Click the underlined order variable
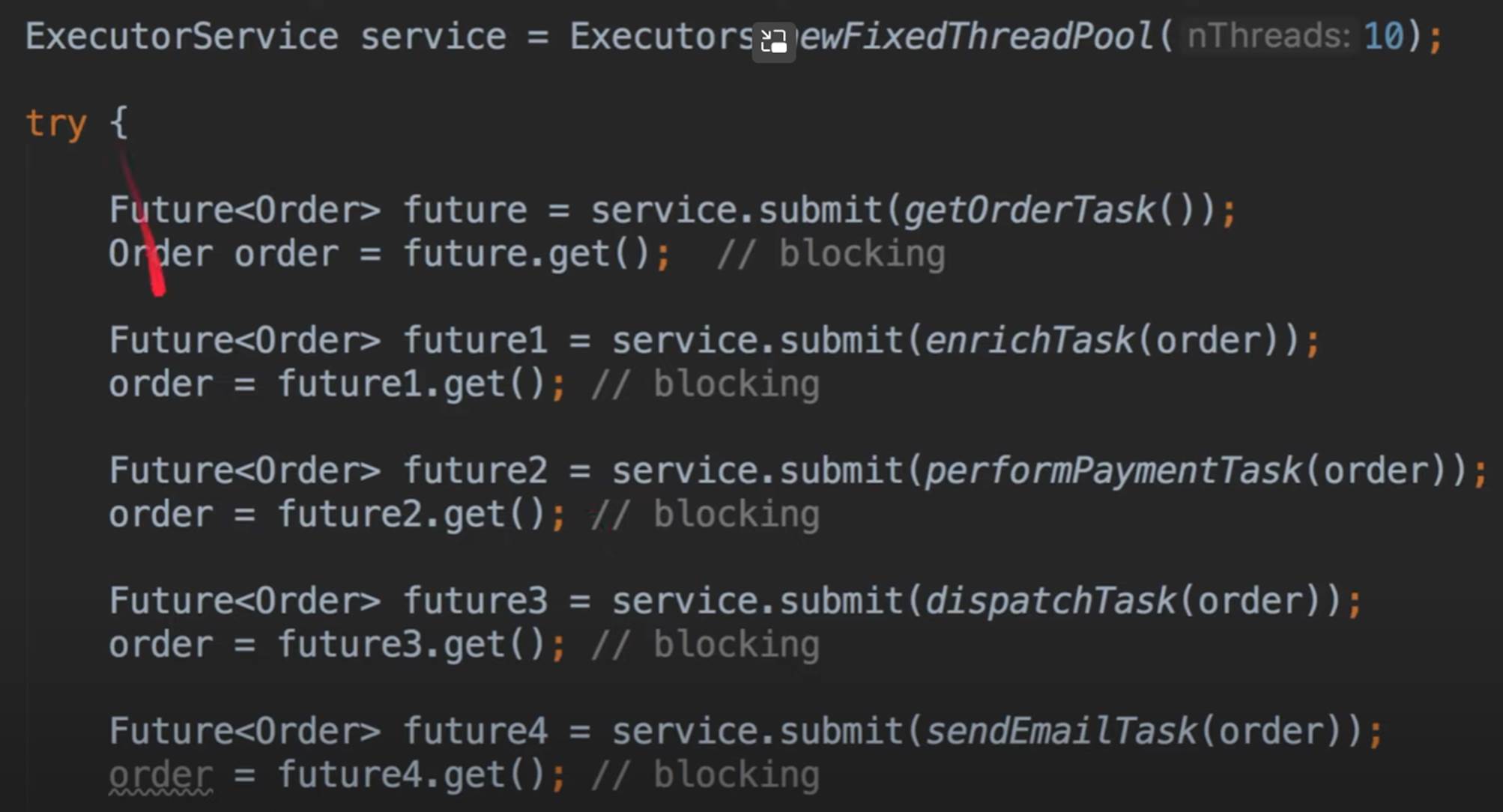Image resolution: width=1503 pixels, height=812 pixels. click(x=160, y=775)
